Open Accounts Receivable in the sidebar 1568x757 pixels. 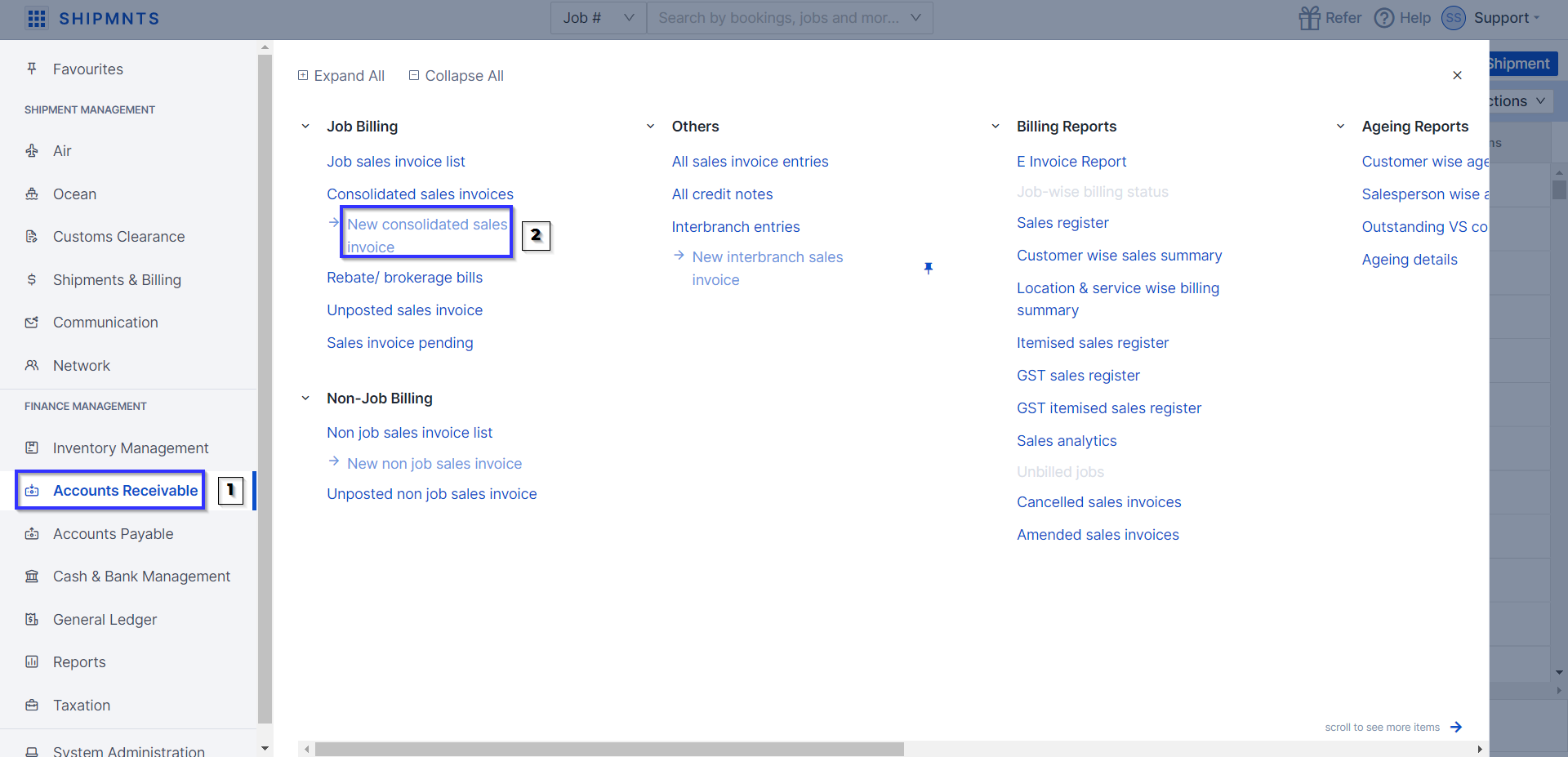pos(125,490)
